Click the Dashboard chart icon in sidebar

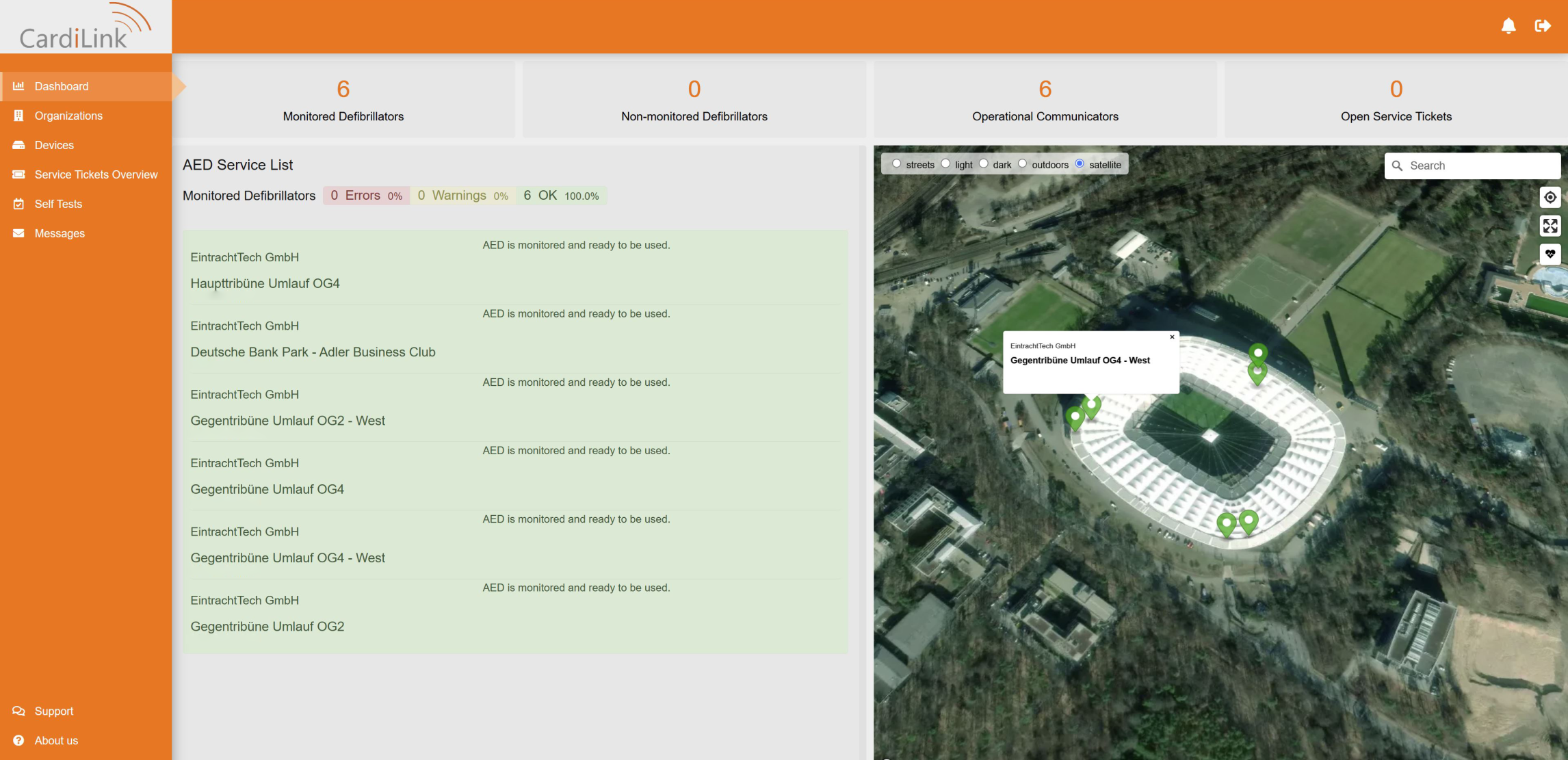point(18,86)
